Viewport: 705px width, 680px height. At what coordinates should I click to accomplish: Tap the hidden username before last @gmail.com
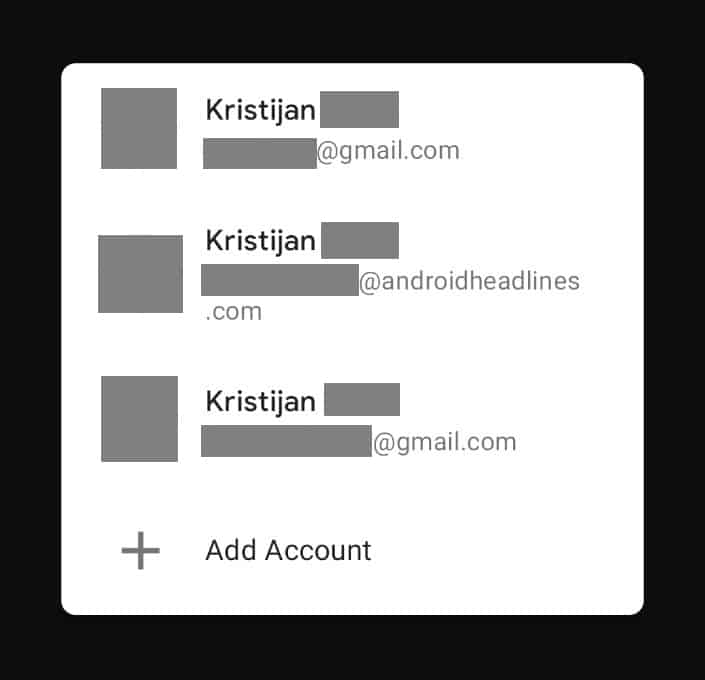point(286,441)
